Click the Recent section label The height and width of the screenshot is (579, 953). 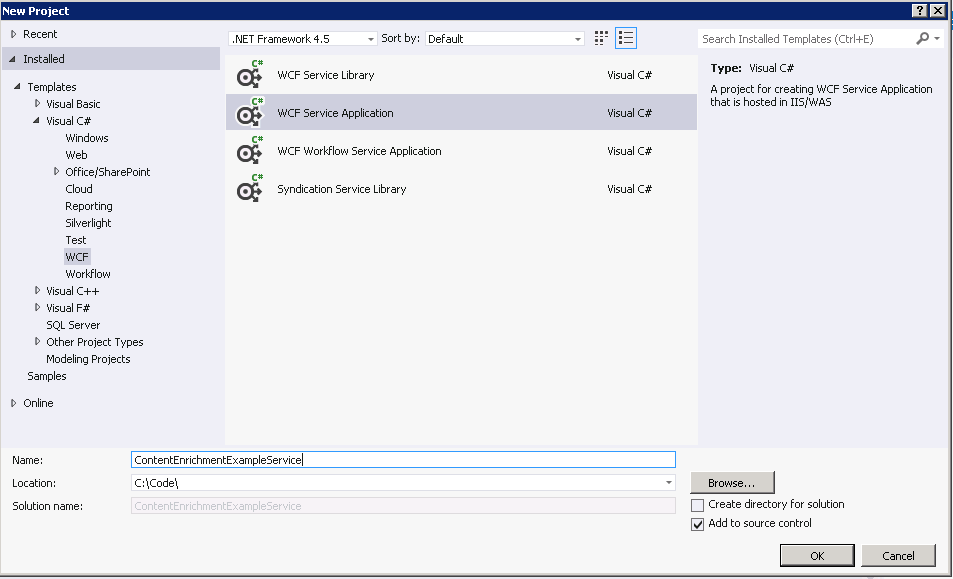(40, 34)
